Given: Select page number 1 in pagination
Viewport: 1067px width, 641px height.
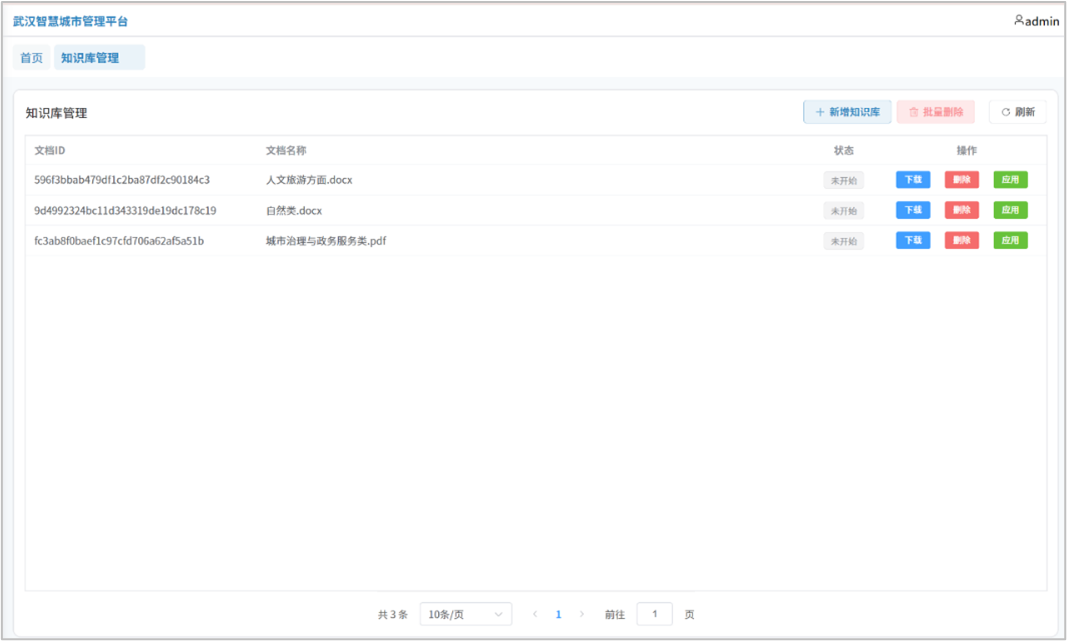Looking at the screenshot, I should [558, 614].
